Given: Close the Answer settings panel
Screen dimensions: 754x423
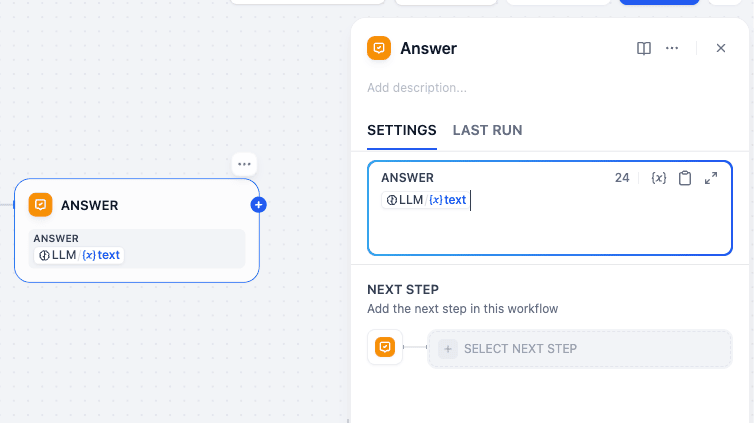Looking at the screenshot, I should pyautogui.click(x=720, y=48).
